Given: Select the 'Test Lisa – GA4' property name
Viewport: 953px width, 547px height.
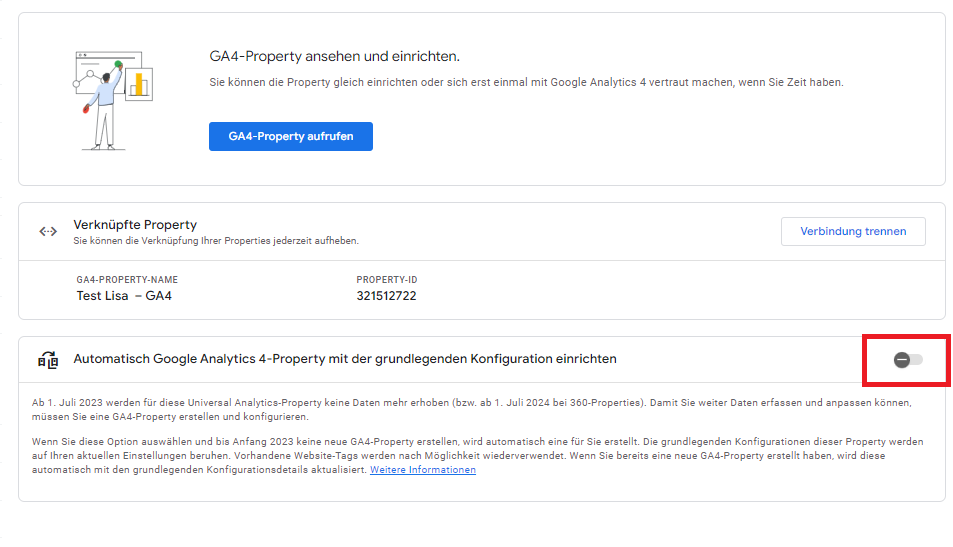Looking at the screenshot, I should (x=124, y=296).
